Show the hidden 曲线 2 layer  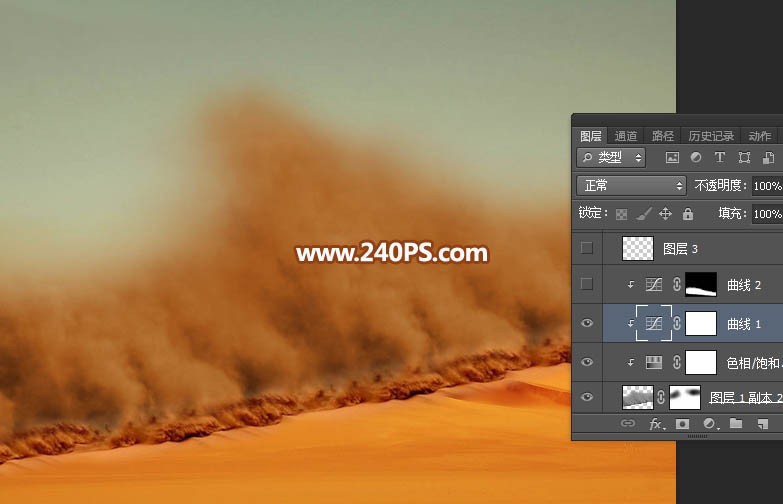(x=587, y=284)
